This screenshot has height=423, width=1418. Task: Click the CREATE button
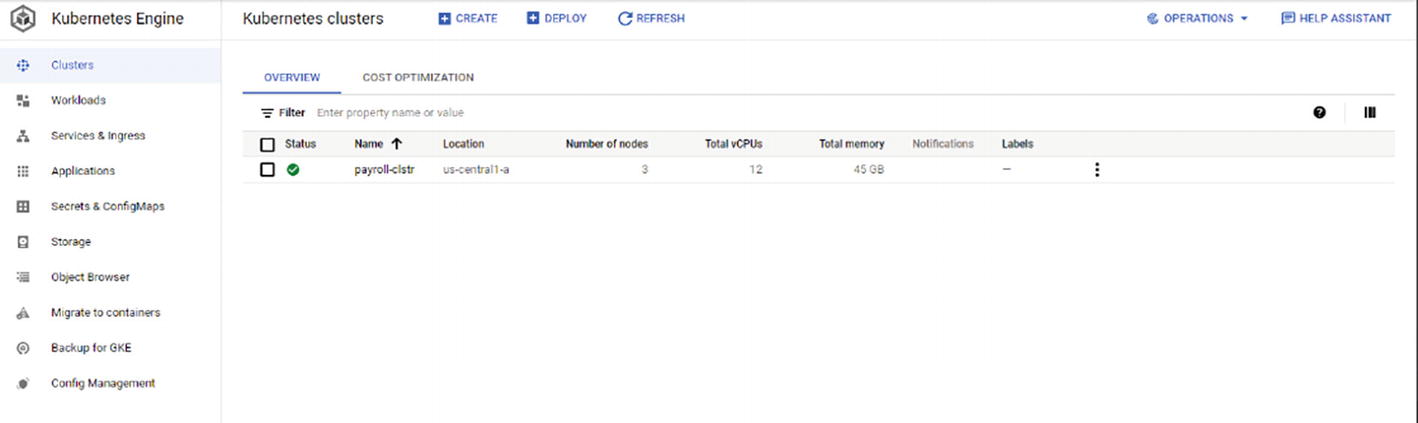coord(468,18)
